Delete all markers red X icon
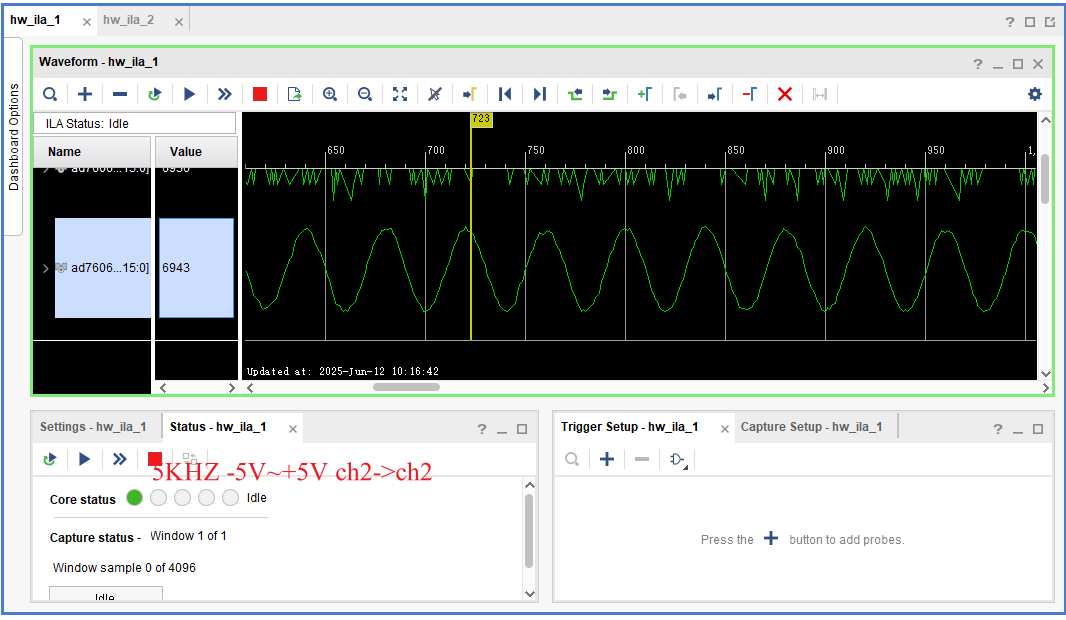Screen dimensions: 1066x620 click(785, 94)
